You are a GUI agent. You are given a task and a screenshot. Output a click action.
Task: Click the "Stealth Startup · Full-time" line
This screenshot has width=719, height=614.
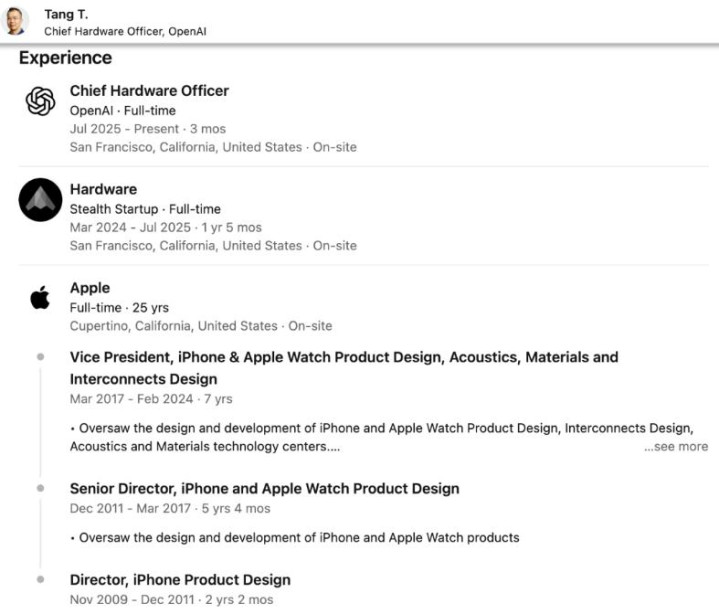145,209
